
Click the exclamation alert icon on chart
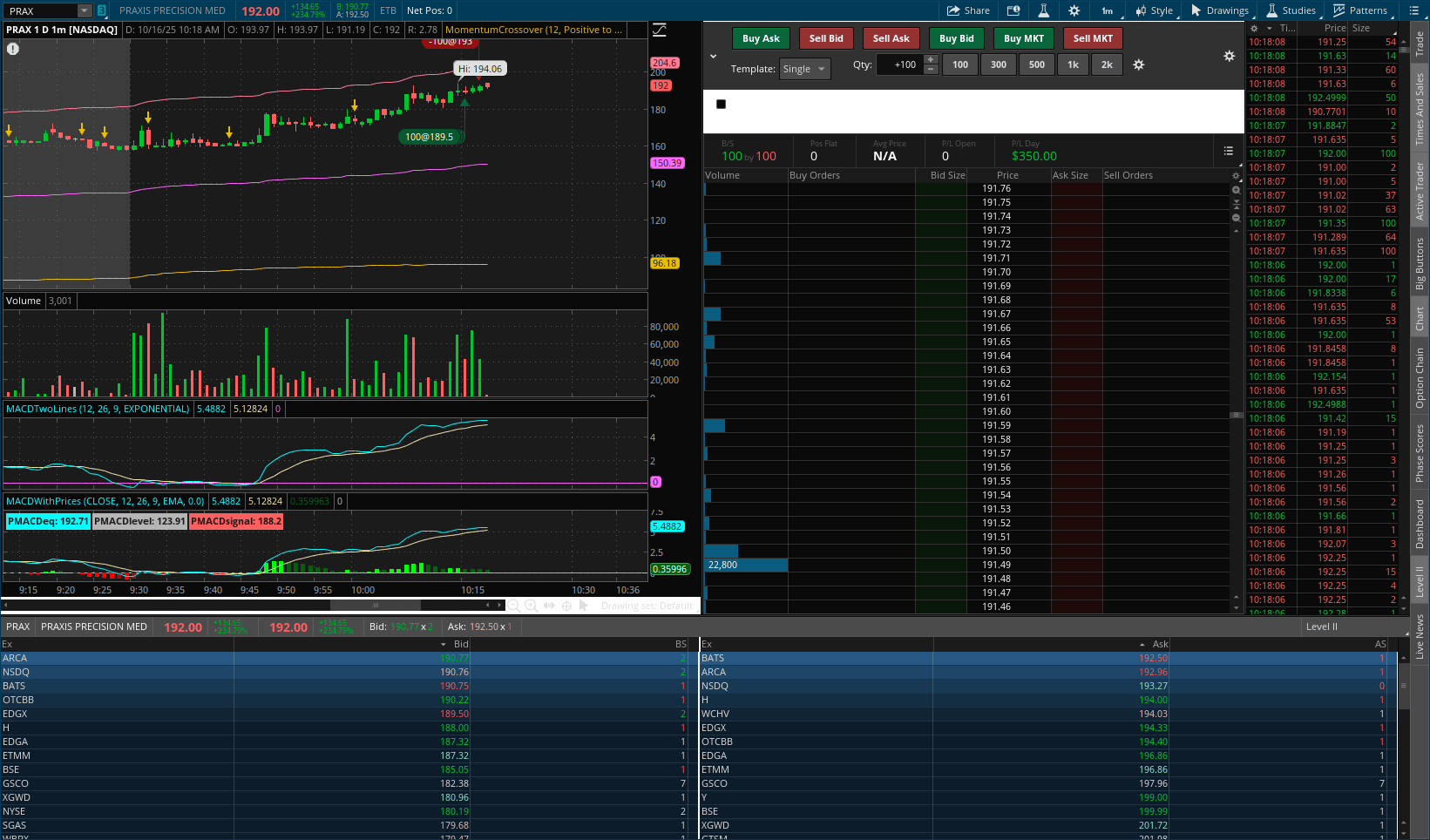[x=13, y=49]
